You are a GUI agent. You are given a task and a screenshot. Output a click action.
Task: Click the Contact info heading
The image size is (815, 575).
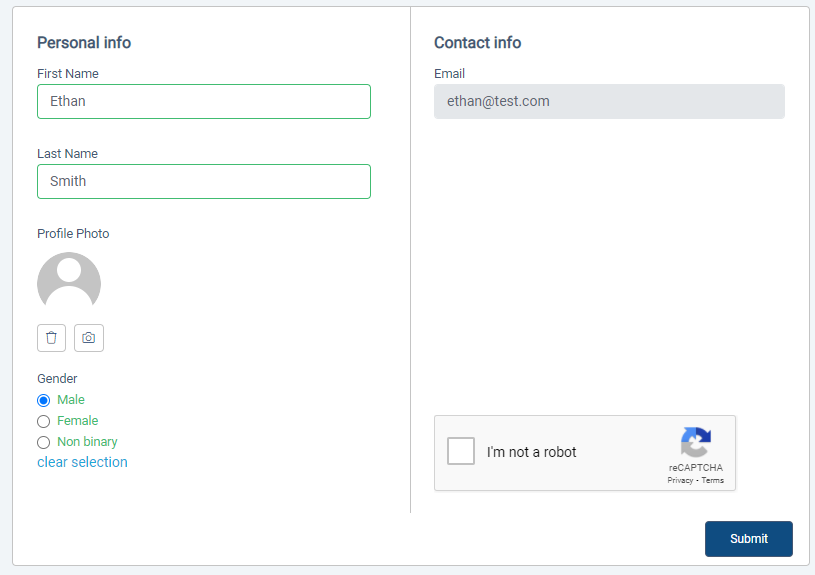477,43
